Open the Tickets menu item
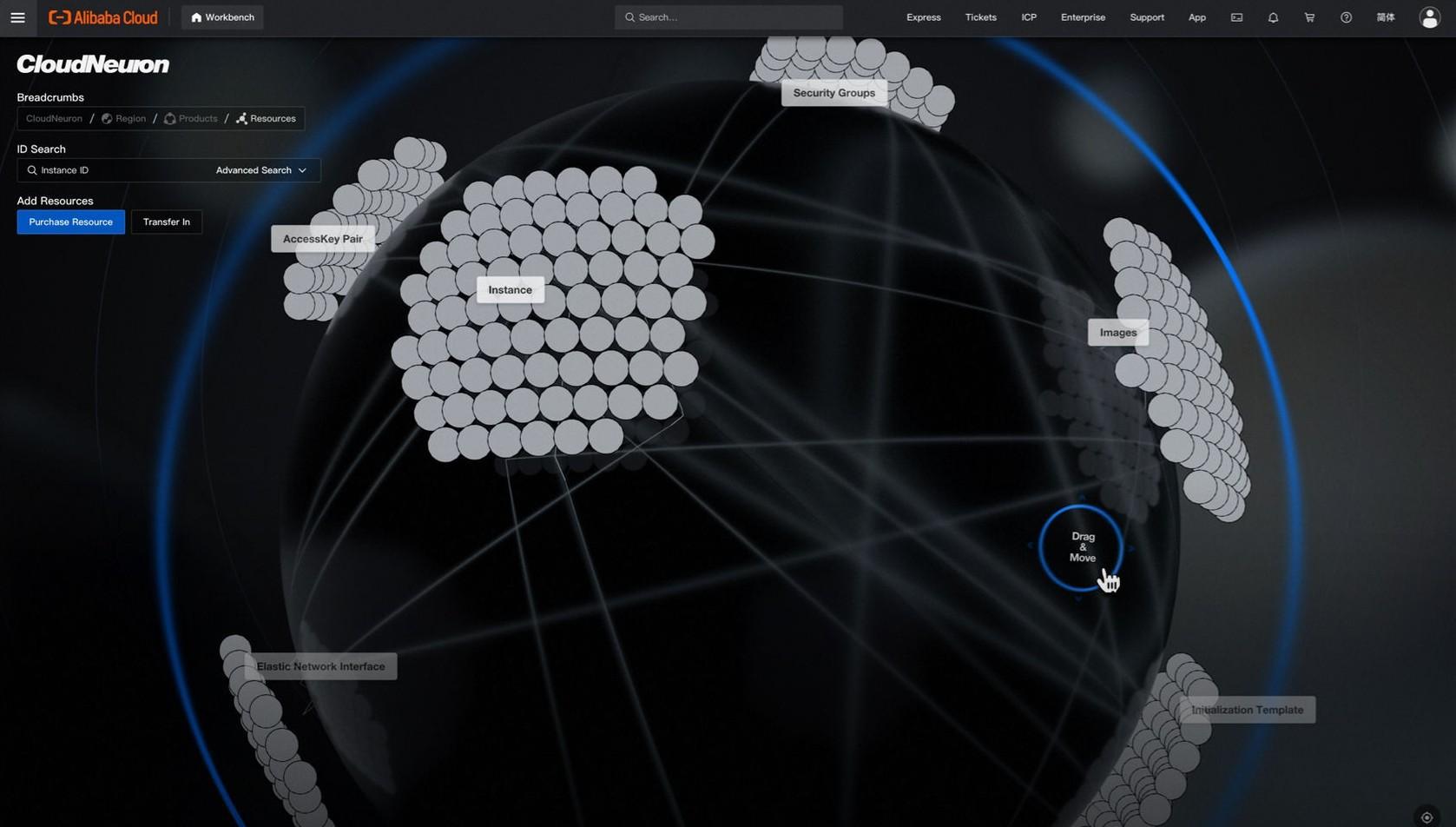This screenshot has height=827, width=1456. tap(980, 17)
